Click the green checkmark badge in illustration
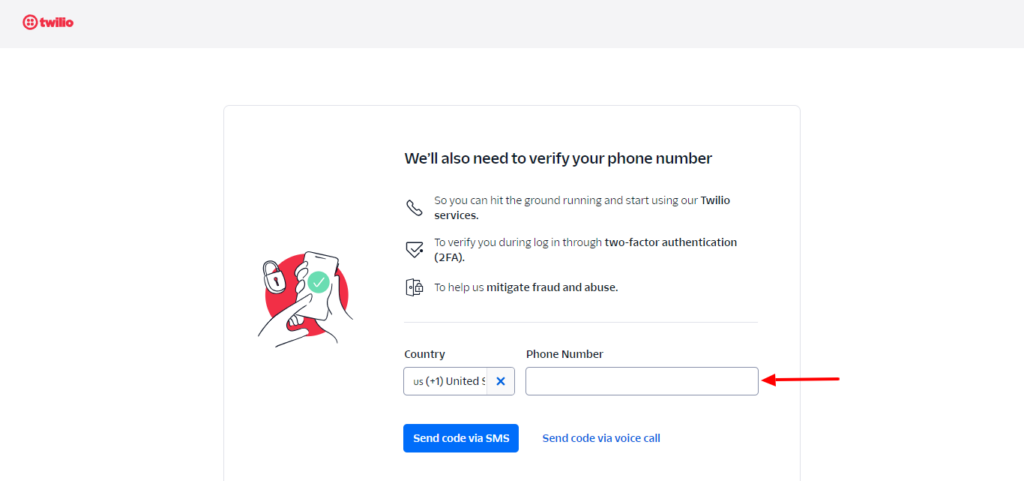The image size is (1024, 481). coord(319,282)
